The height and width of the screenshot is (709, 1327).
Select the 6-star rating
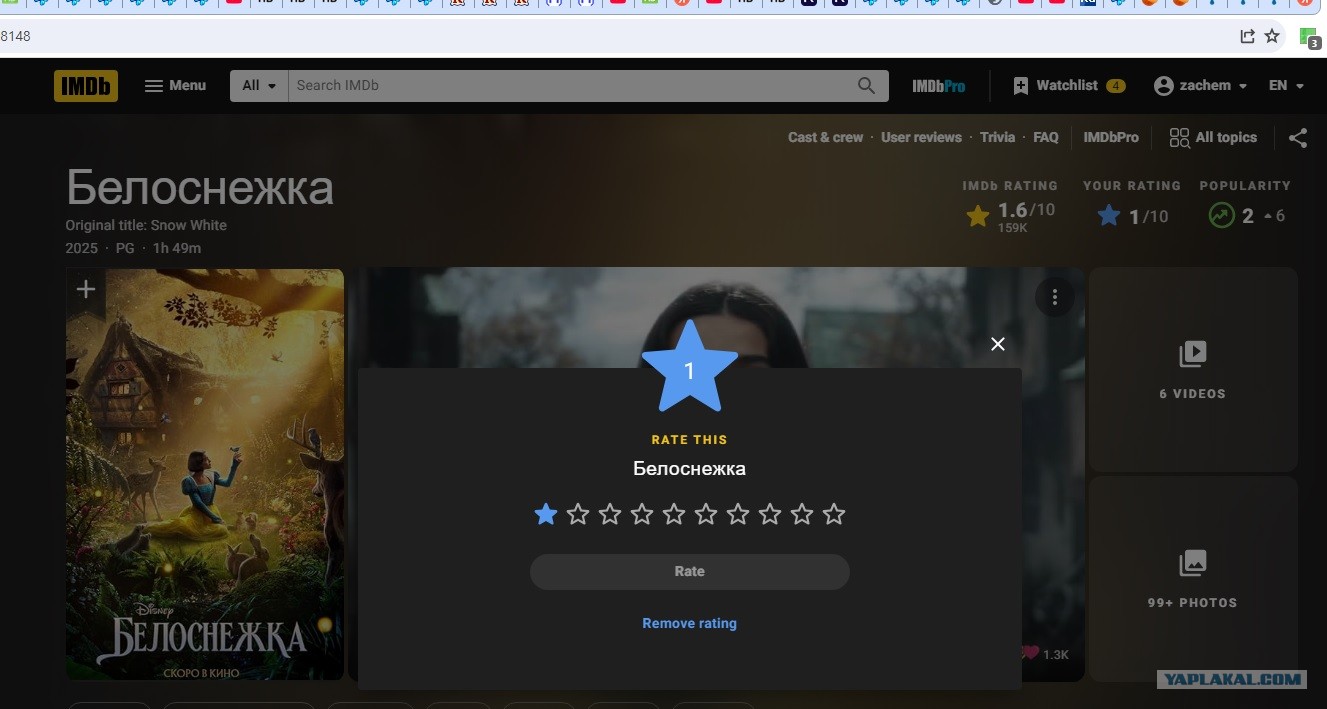coord(706,514)
